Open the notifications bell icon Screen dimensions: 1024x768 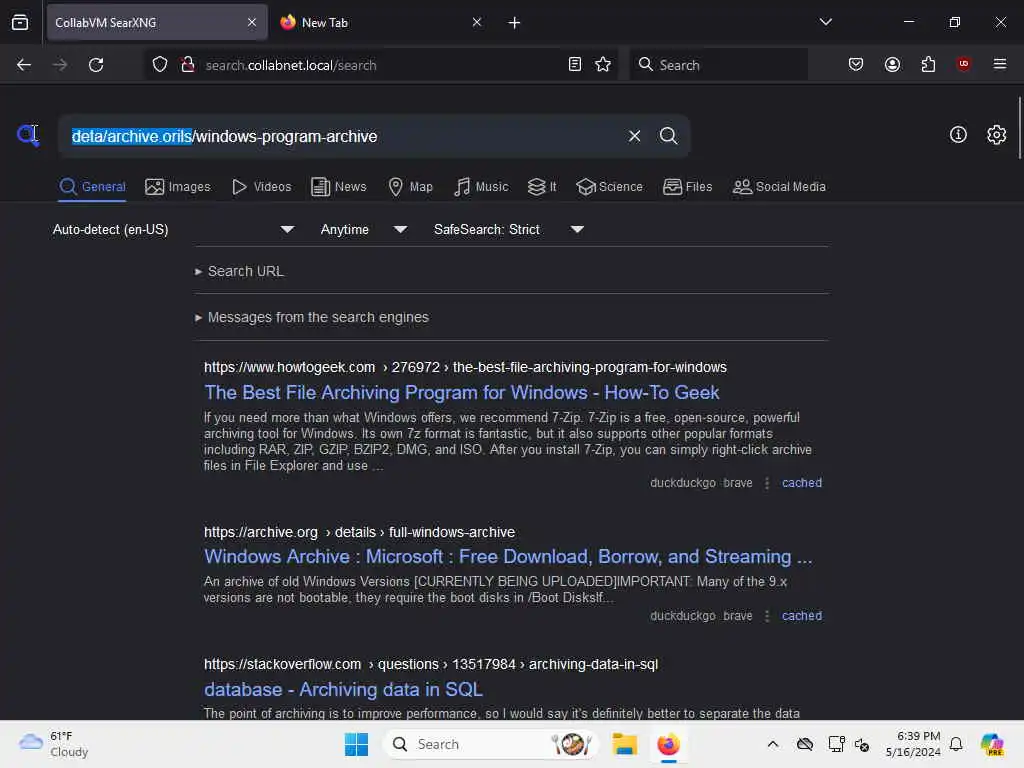pos(956,744)
